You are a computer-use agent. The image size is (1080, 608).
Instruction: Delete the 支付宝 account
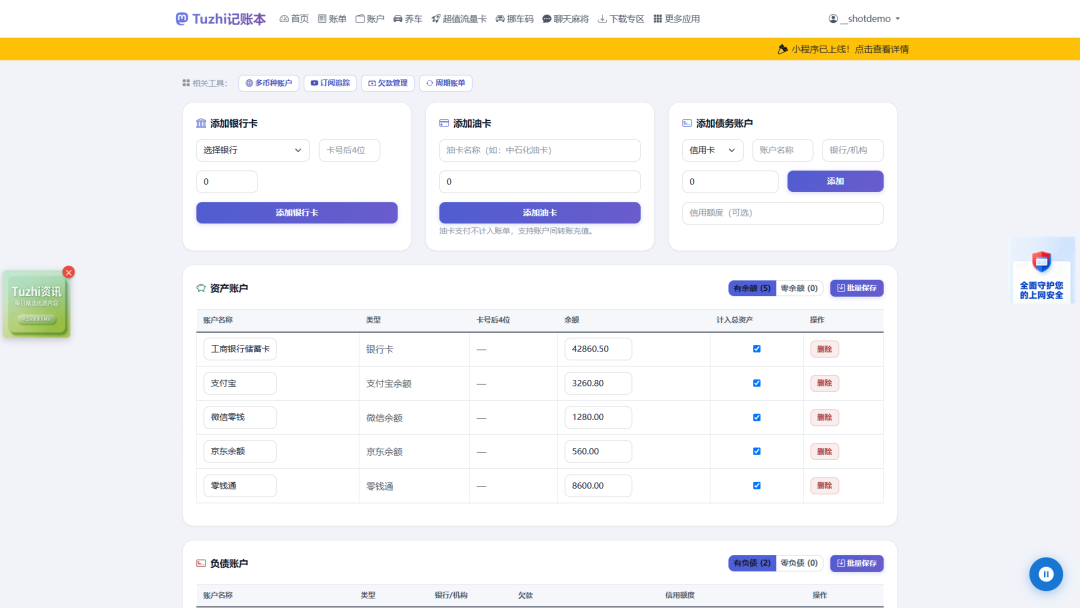pos(824,383)
